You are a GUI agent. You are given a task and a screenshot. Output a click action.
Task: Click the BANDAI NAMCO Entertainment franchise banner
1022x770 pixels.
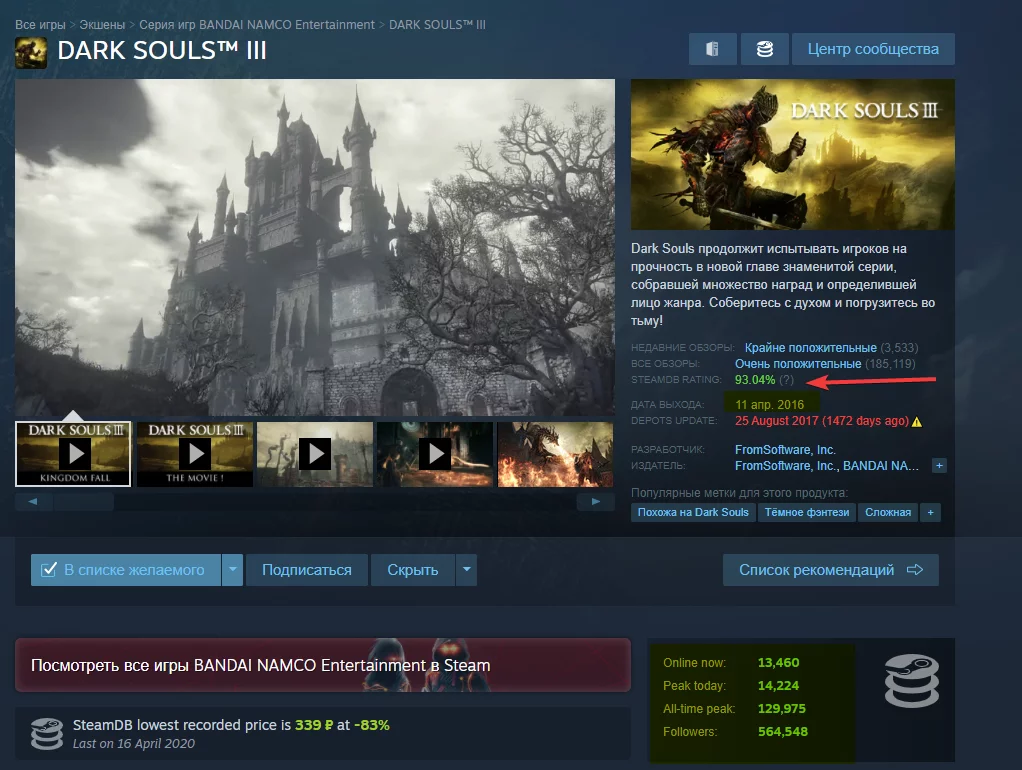click(x=323, y=665)
